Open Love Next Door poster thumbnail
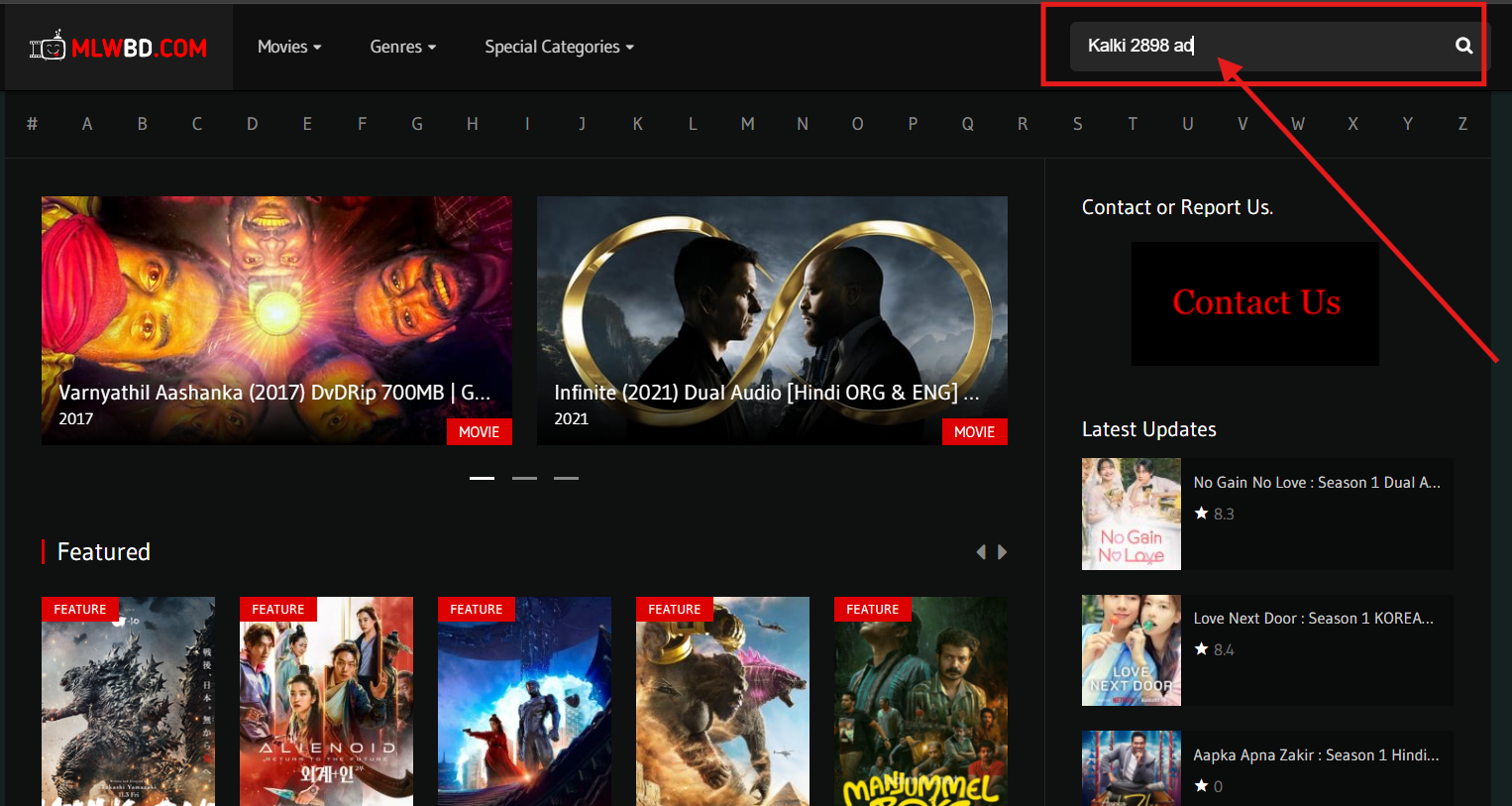The height and width of the screenshot is (806, 1512). point(1132,650)
